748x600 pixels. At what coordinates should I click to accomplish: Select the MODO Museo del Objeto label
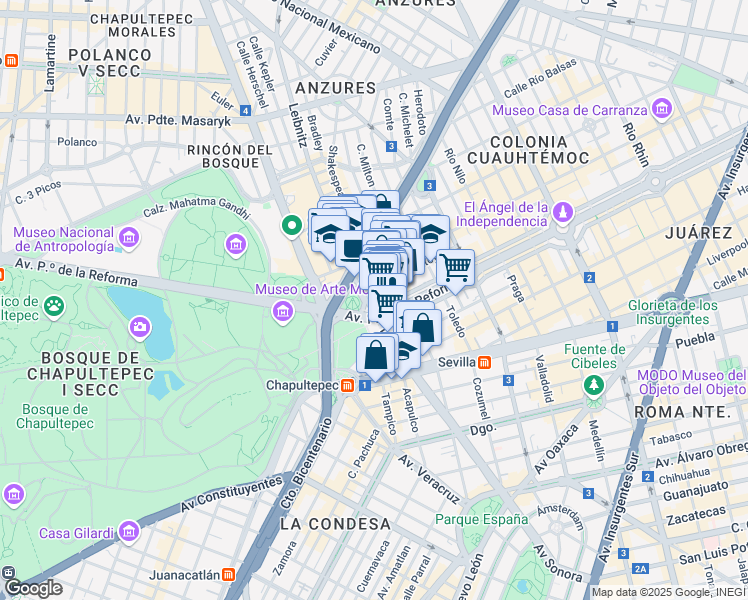[x=692, y=383]
